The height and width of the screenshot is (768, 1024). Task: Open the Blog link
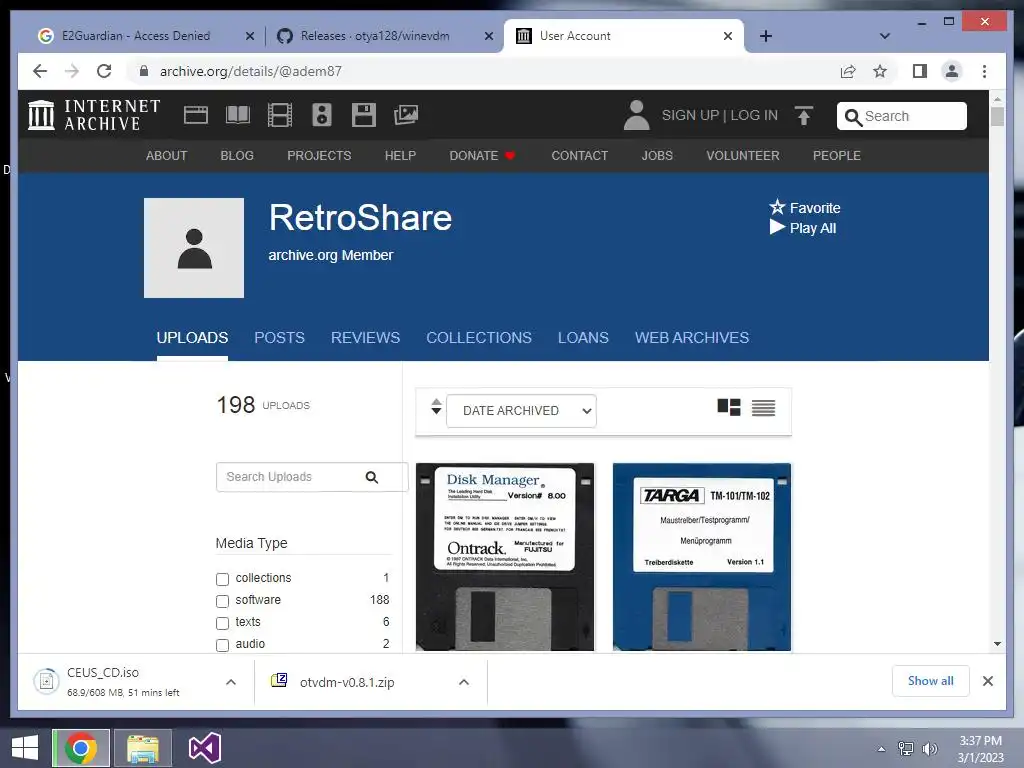pyautogui.click(x=237, y=155)
